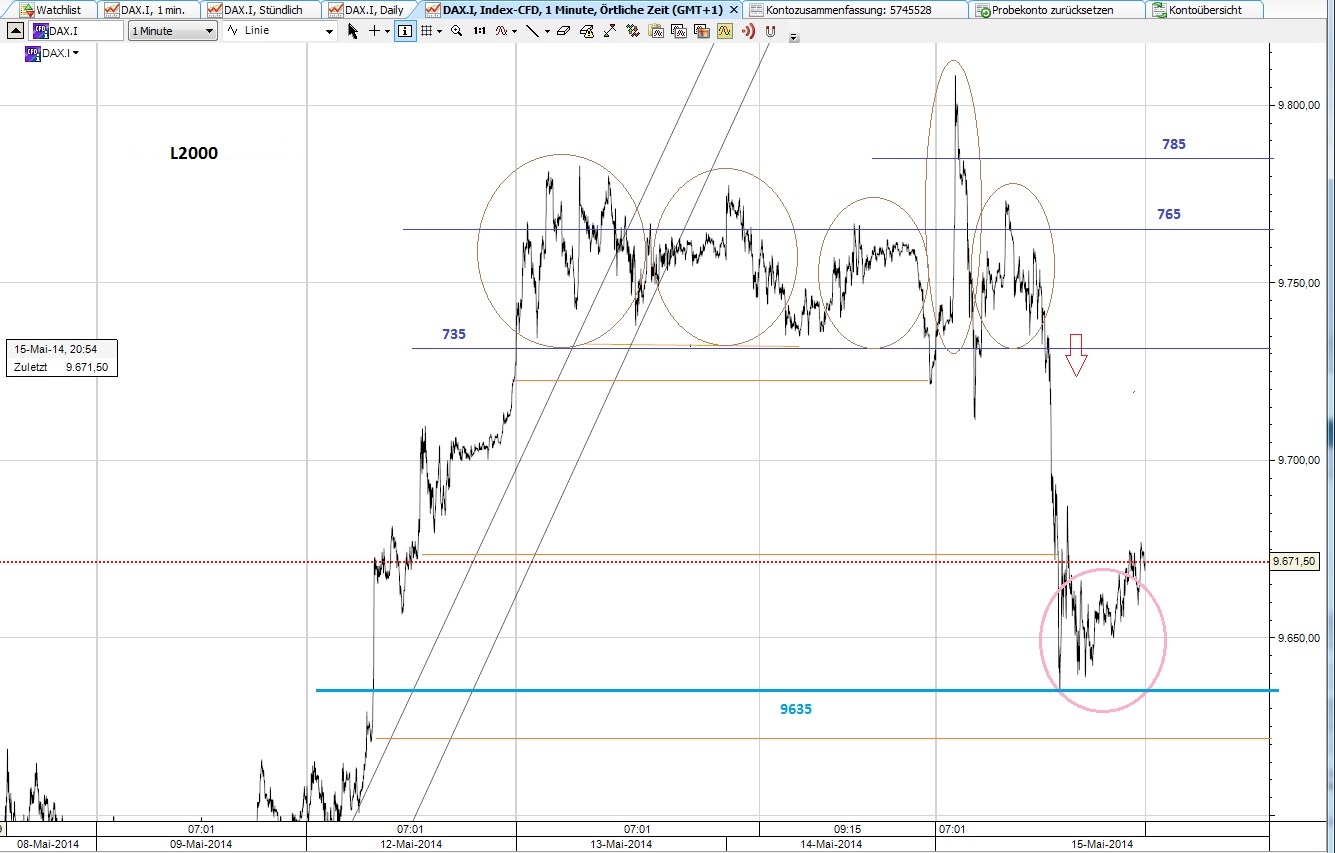Open the DAX.I Stündlich tab
This screenshot has height=853, width=1335.
pos(262,8)
